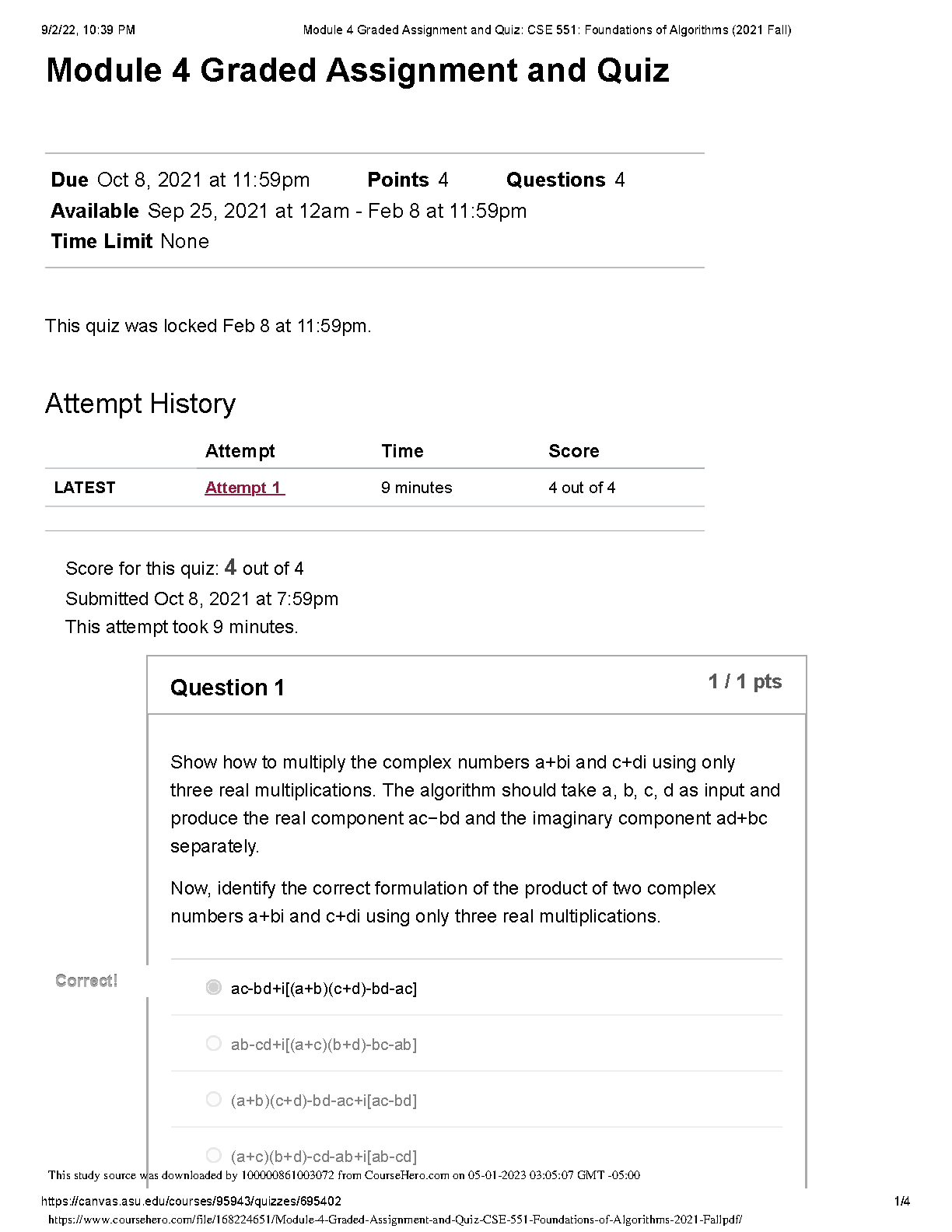Click the gray Correct! label
952x1232 pixels.
click(86, 981)
